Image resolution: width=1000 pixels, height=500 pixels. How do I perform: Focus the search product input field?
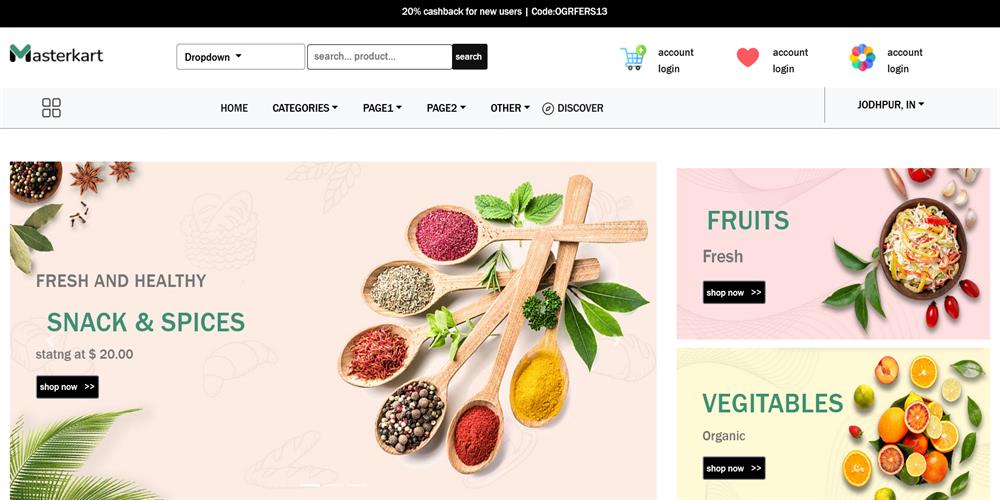[x=379, y=57]
